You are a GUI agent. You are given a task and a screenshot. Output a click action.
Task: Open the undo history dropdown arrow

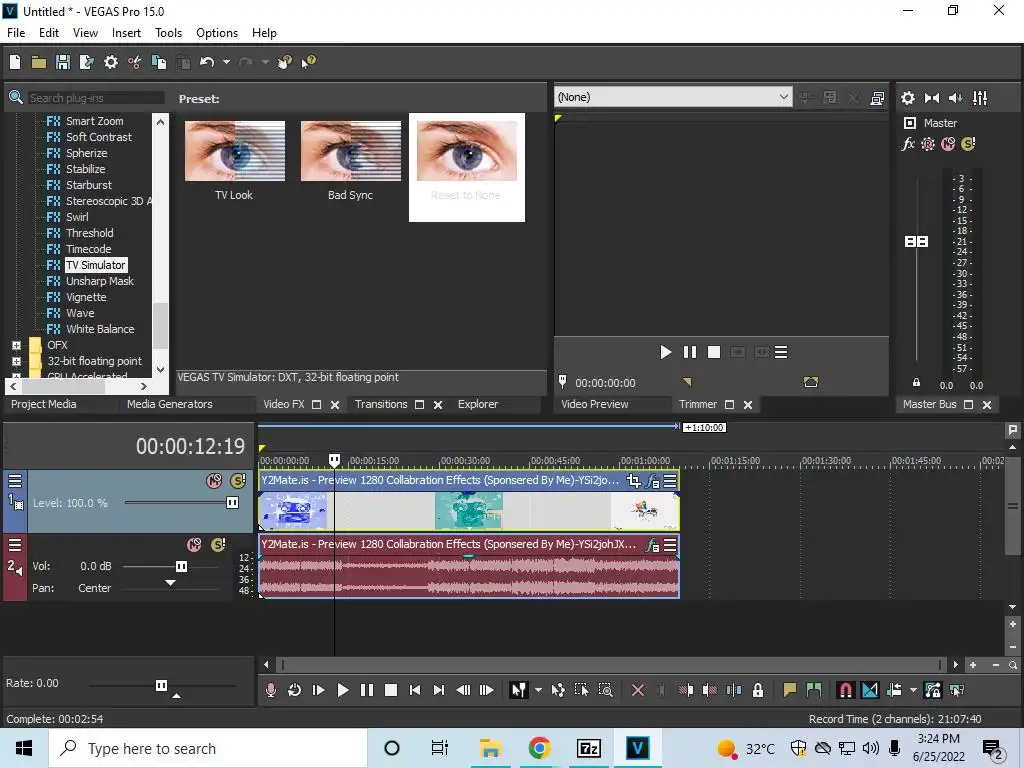click(x=227, y=62)
